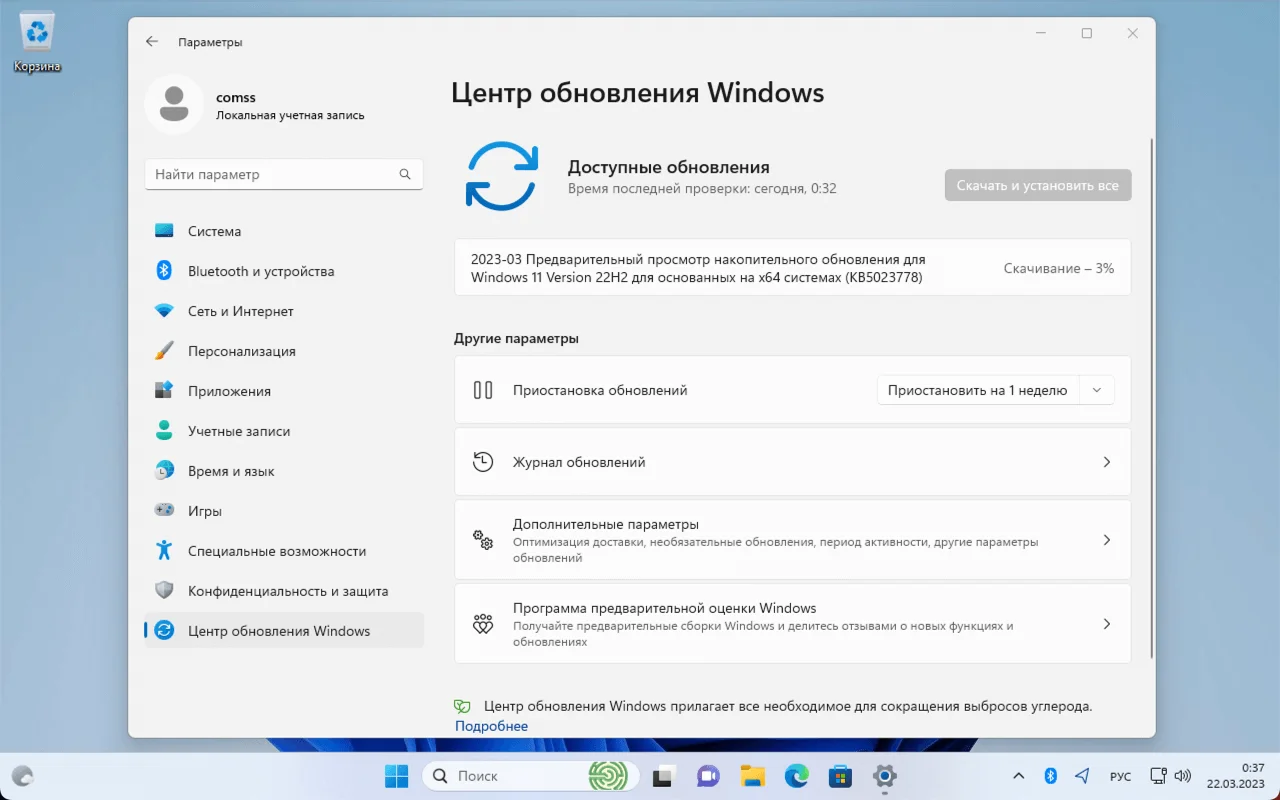1280x800 pixels.
Task: Click the Найти параметр search field
Action: pyautogui.click(x=284, y=174)
